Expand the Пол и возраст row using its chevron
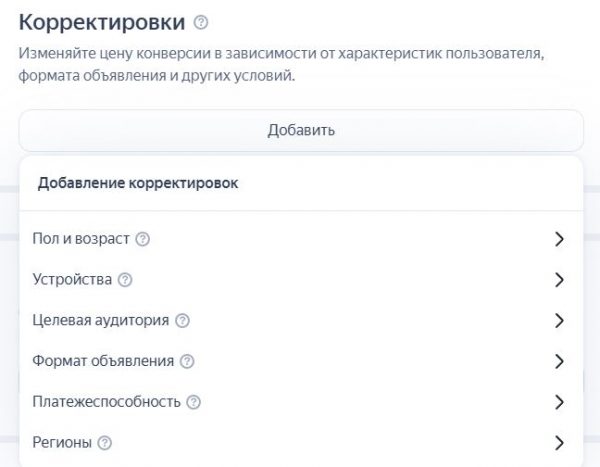 [559, 239]
